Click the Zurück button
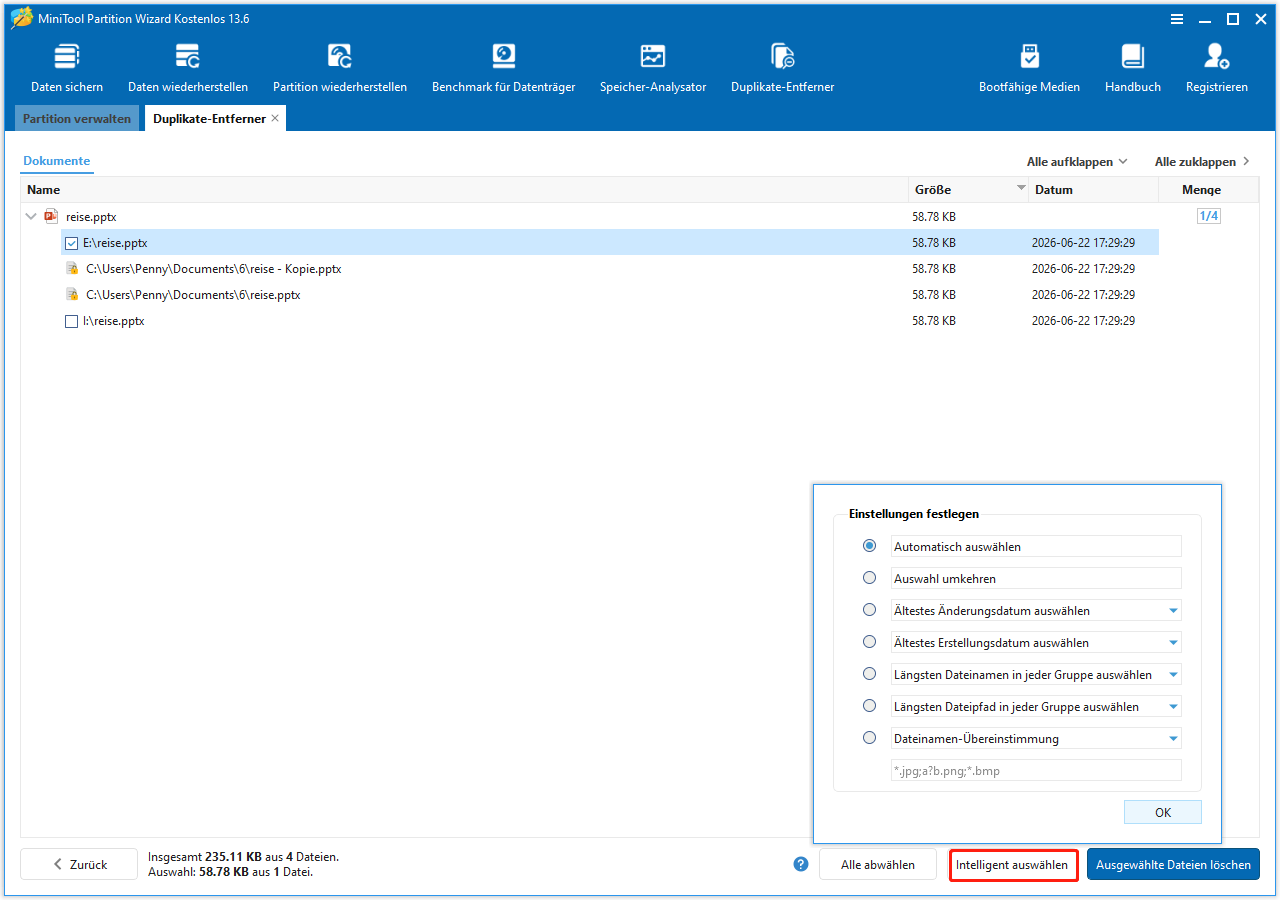Screen dimensions: 1280x900 [79, 864]
